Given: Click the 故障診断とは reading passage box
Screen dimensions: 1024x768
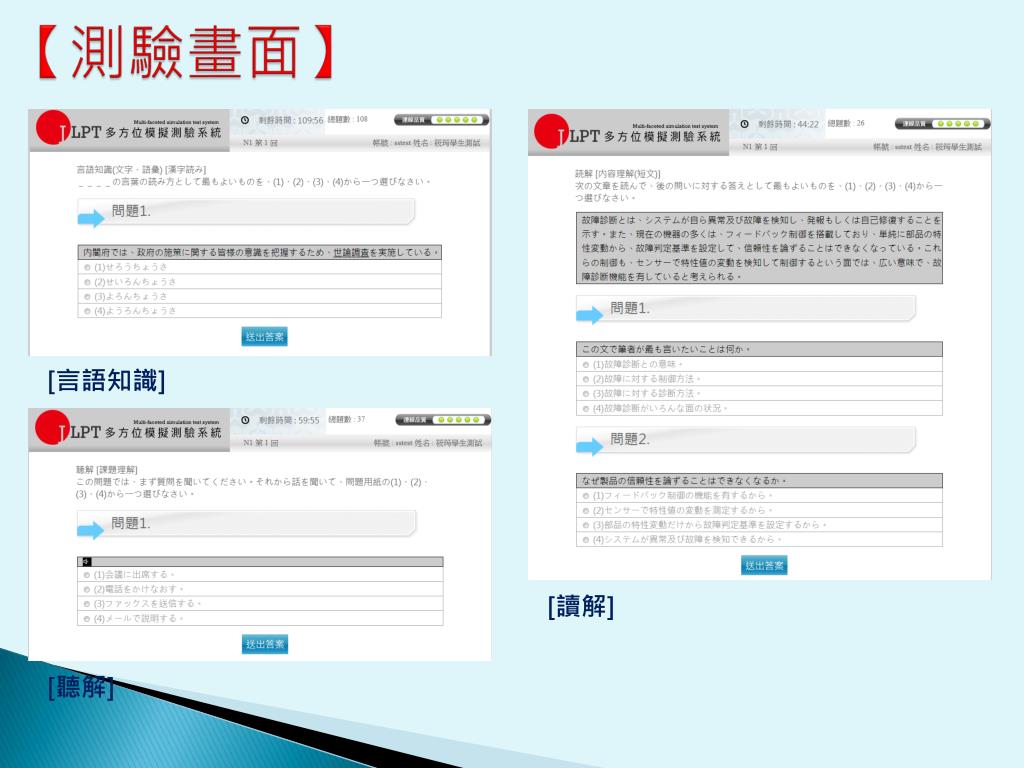Looking at the screenshot, I should [x=760, y=248].
